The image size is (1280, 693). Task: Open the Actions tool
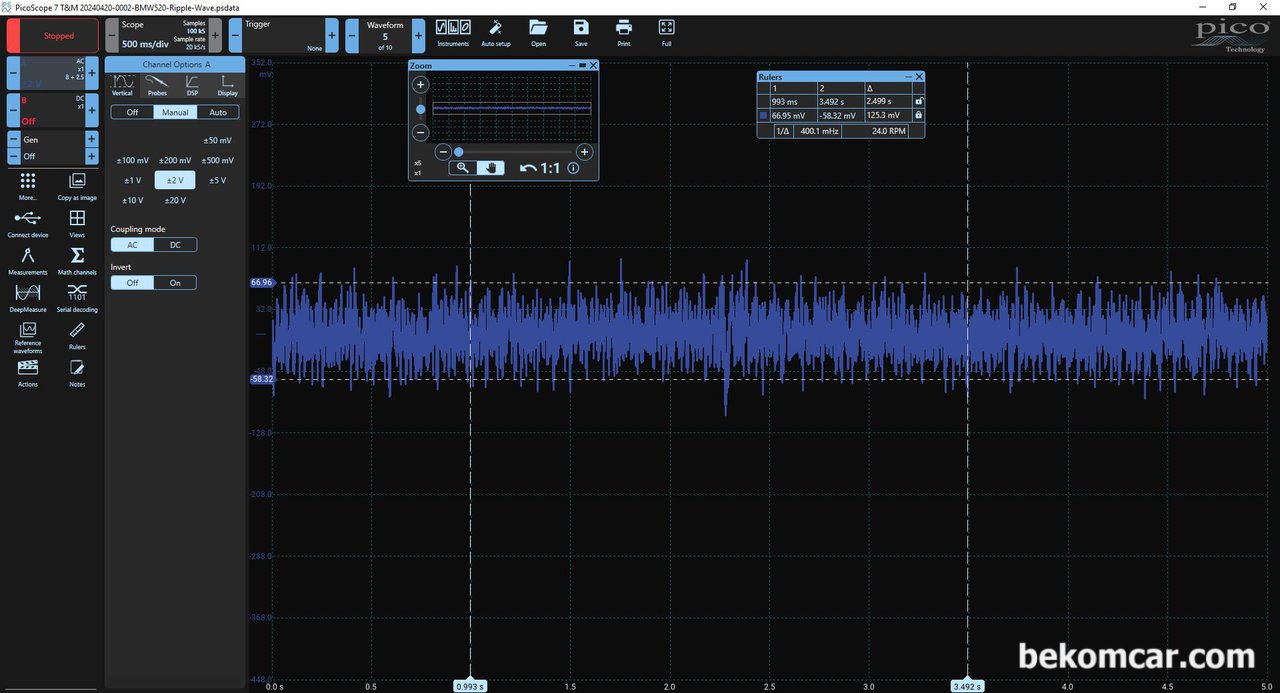click(28, 373)
